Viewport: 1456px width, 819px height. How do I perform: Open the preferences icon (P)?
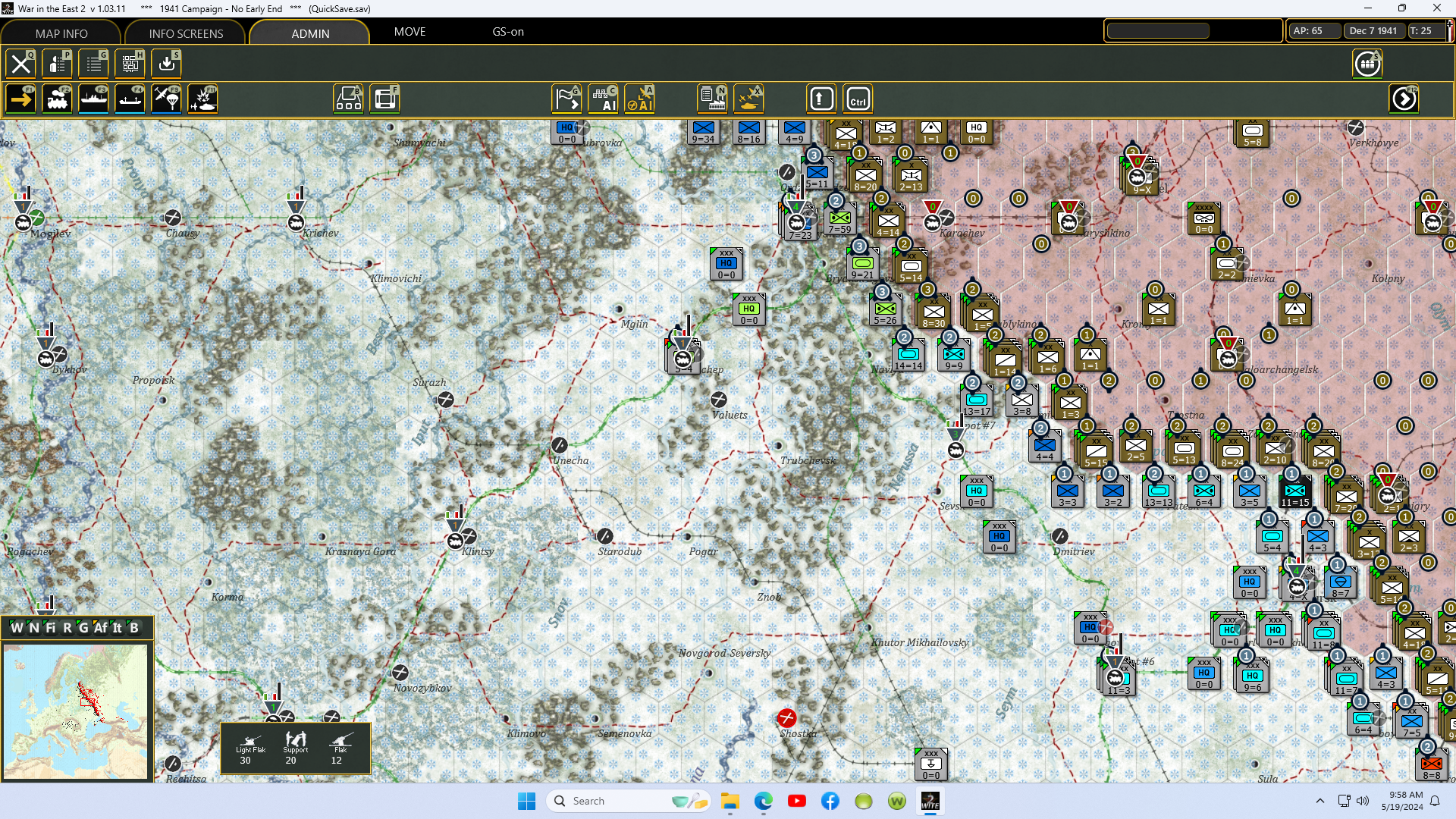[x=57, y=64]
